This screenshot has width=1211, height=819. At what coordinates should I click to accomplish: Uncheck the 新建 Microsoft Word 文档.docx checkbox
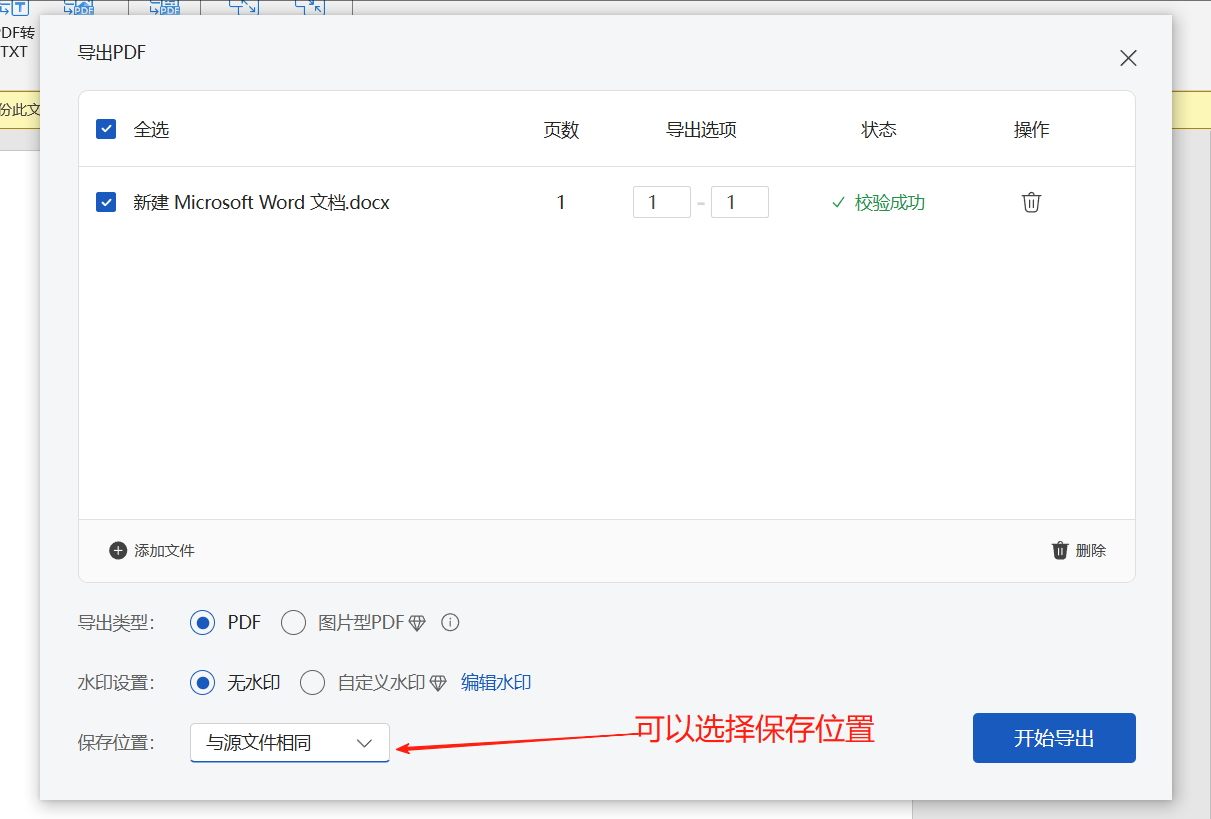click(106, 202)
